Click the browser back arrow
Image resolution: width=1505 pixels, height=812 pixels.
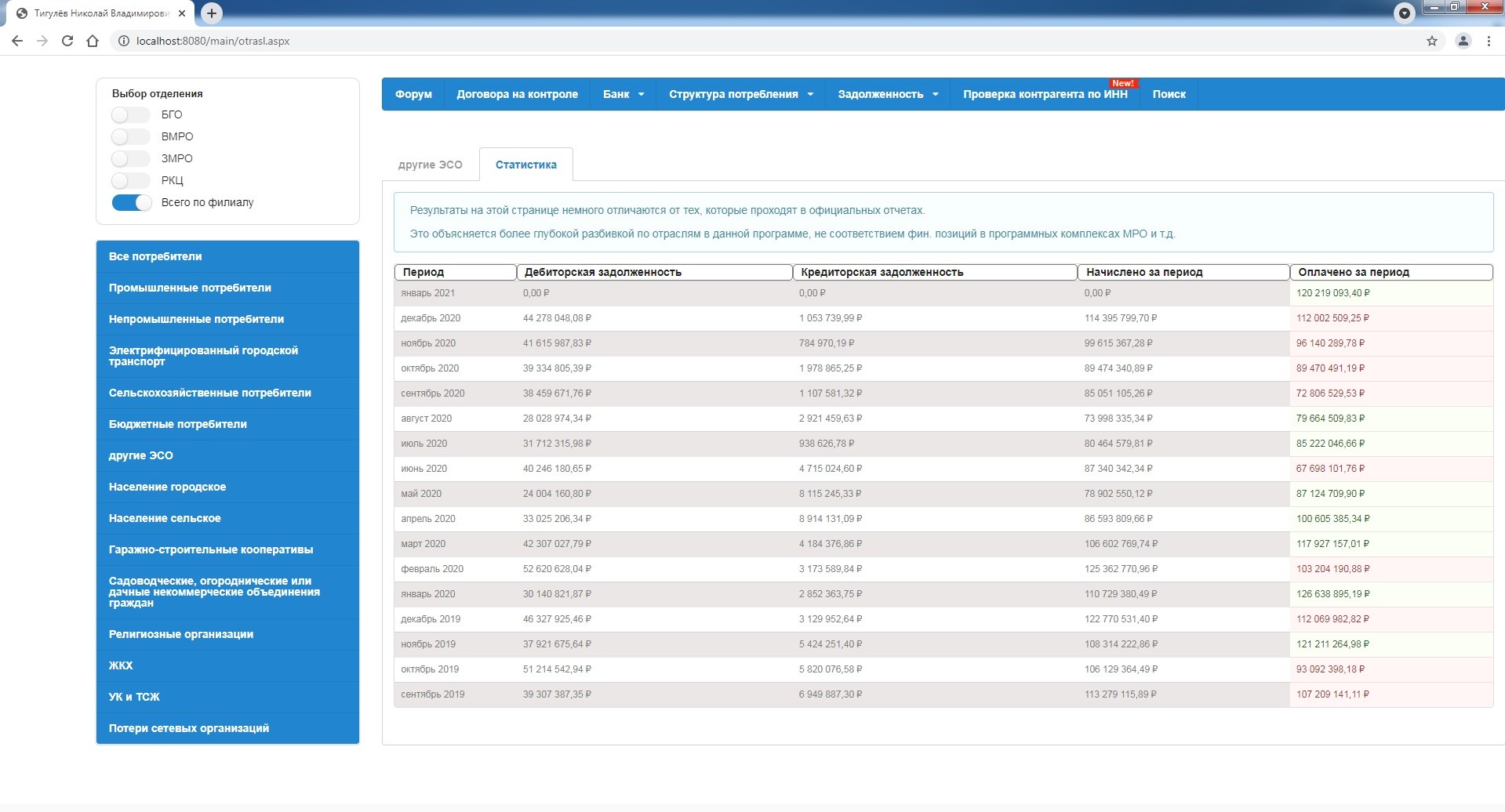point(17,41)
